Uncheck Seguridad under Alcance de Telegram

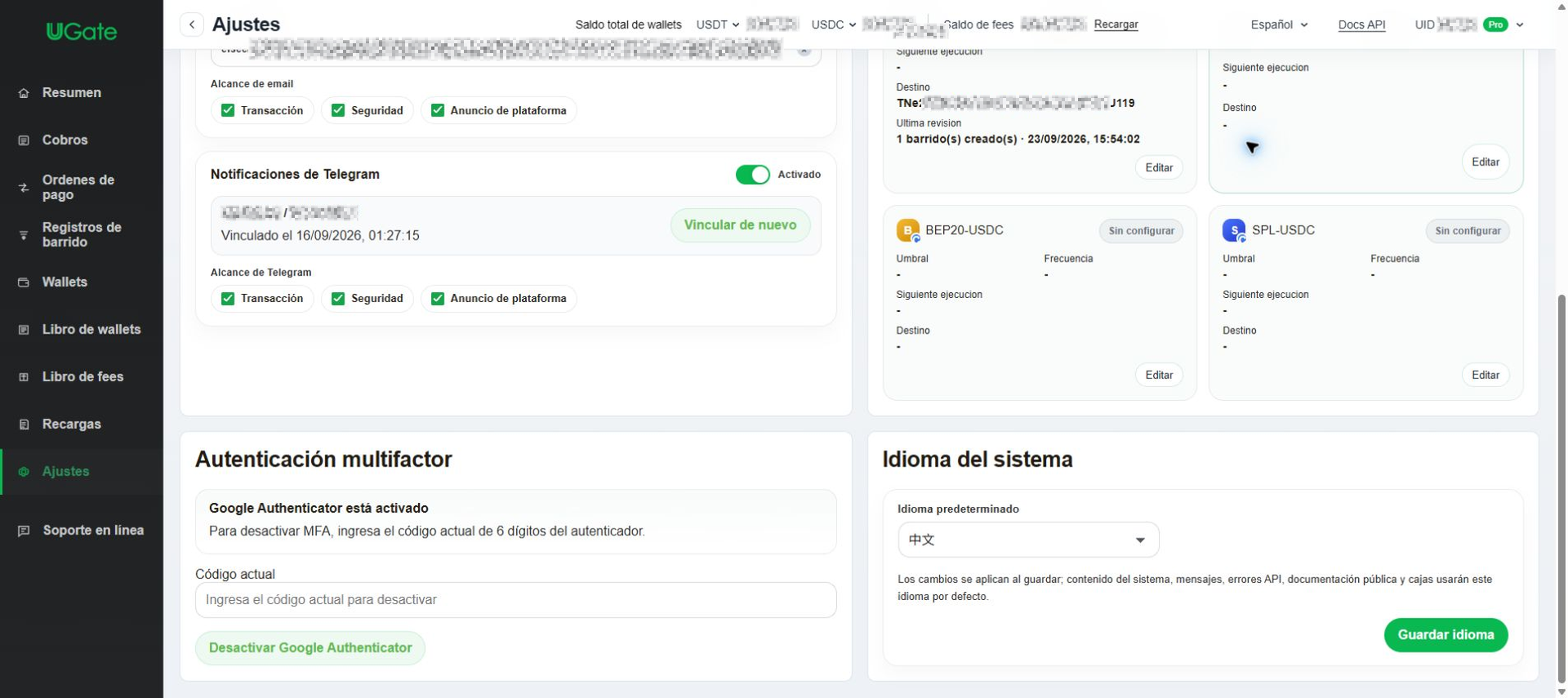click(x=338, y=299)
